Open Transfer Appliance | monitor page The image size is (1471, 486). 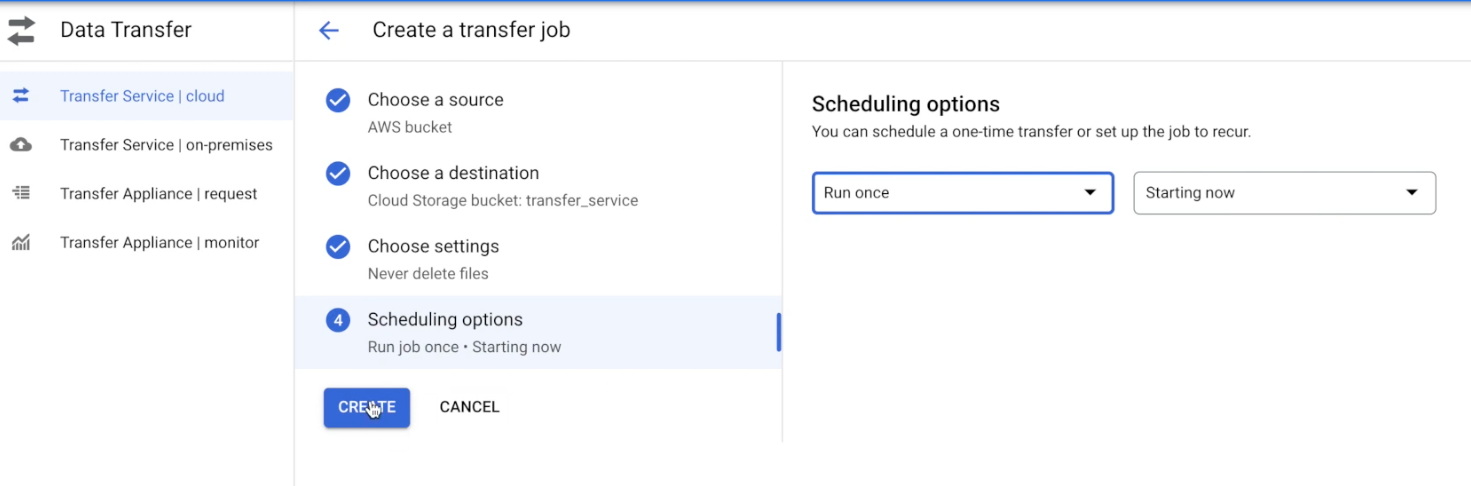coord(147,242)
